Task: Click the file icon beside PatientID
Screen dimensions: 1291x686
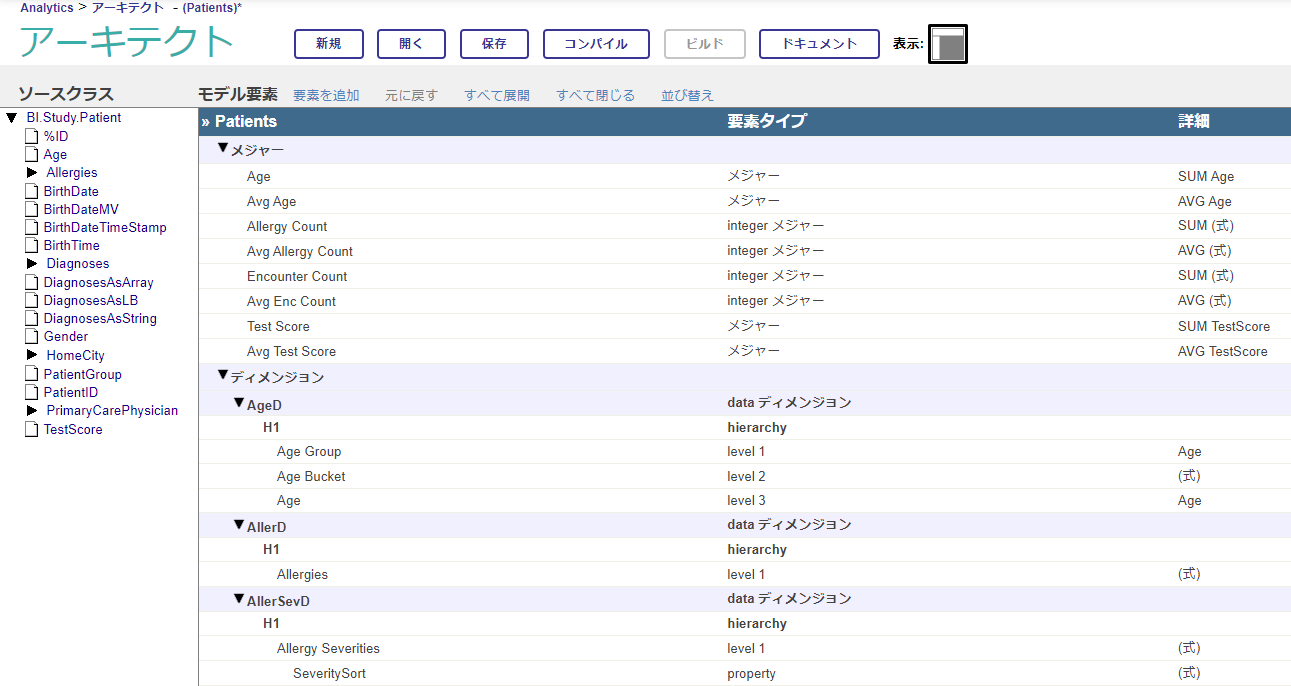Action: pos(31,393)
